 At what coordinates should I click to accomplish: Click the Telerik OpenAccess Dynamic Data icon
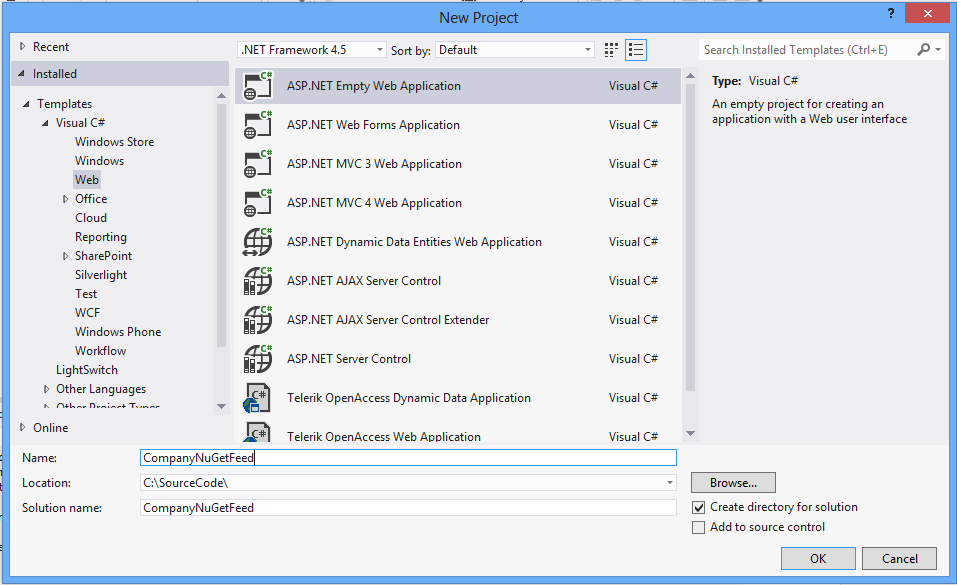coord(258,398)
